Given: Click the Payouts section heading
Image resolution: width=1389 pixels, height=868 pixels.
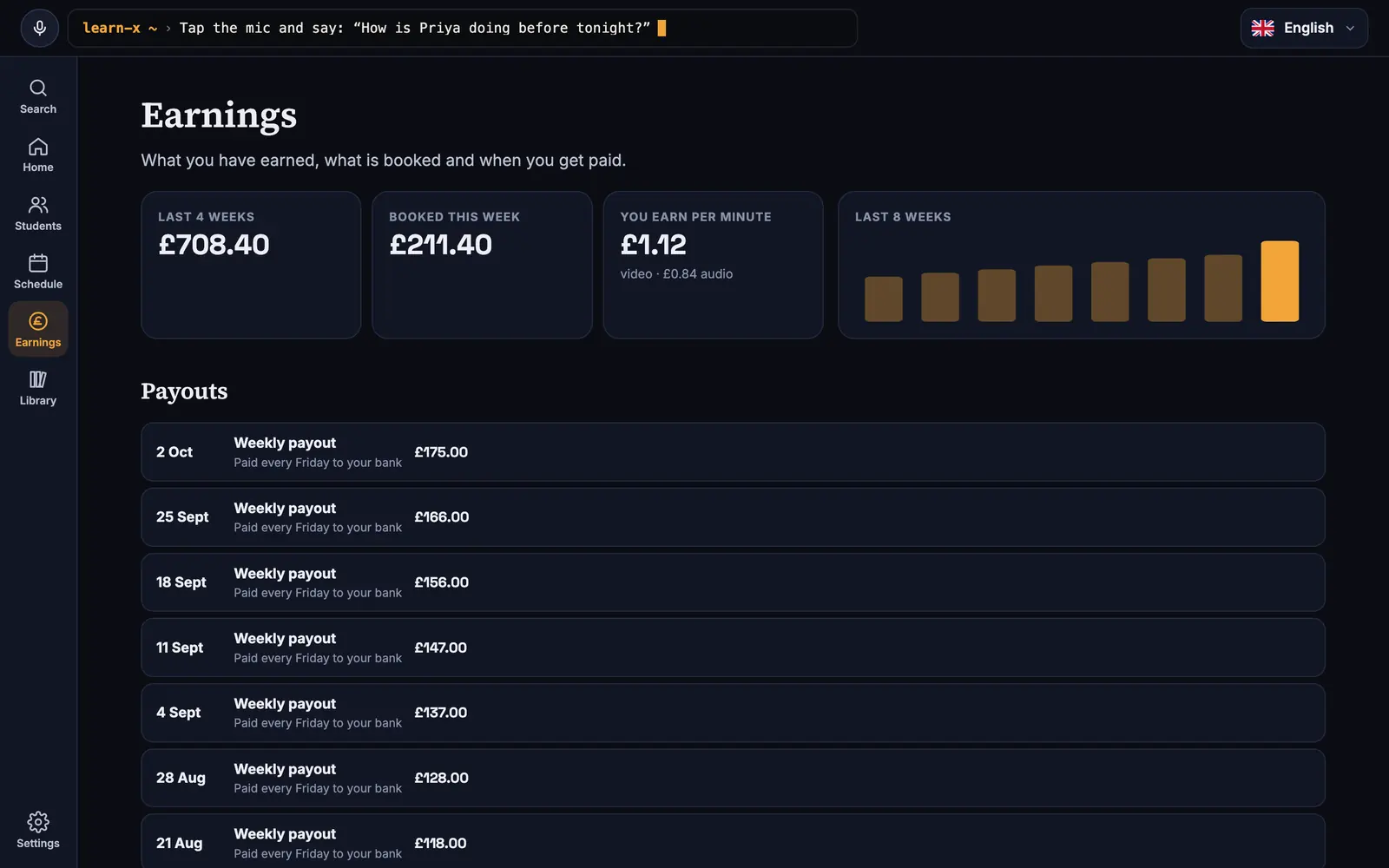Looking at the screenshot, I should click(184, 391).
